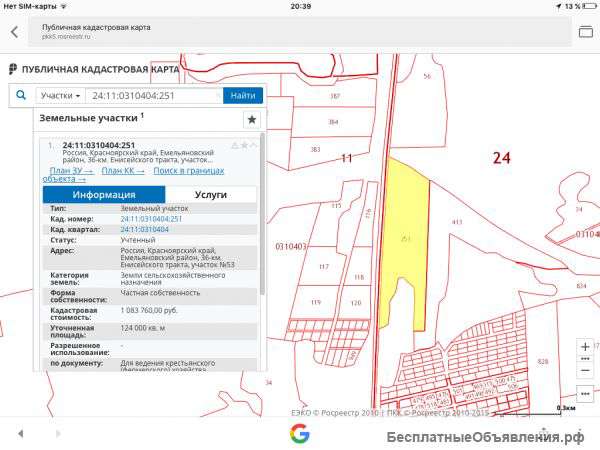Open the Участки search type dropdown

pos(60,95)
